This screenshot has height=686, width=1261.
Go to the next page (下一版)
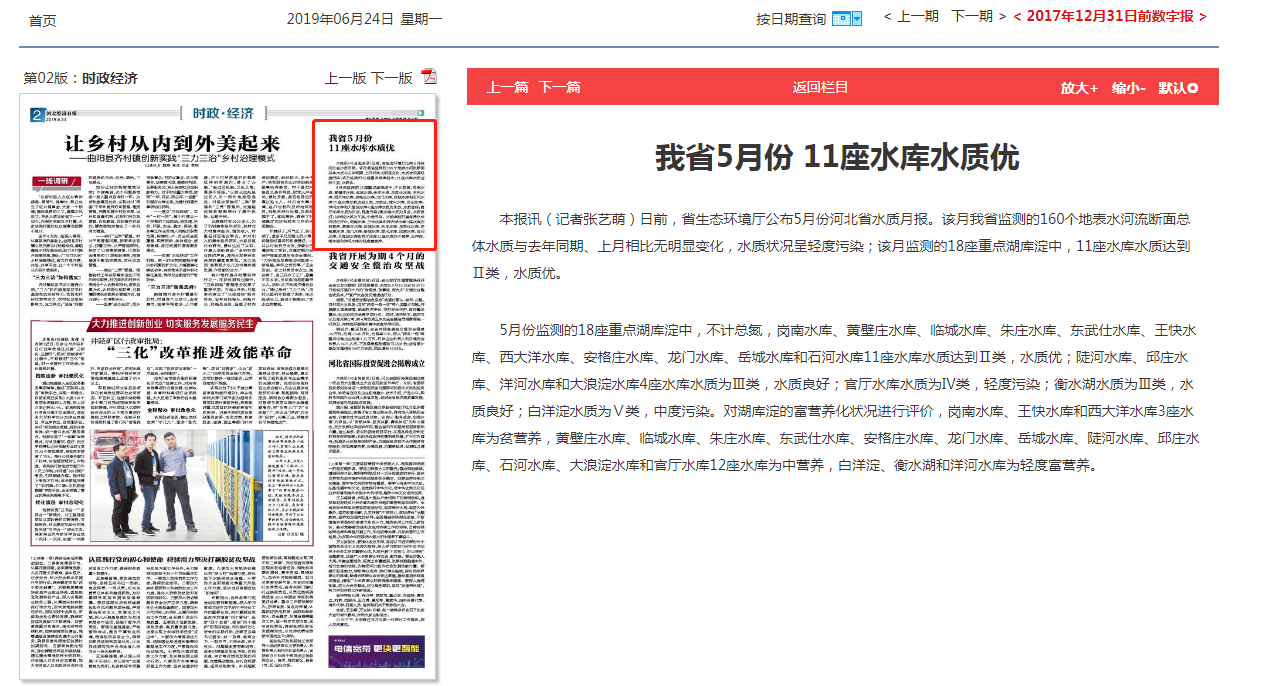point(391,78)
